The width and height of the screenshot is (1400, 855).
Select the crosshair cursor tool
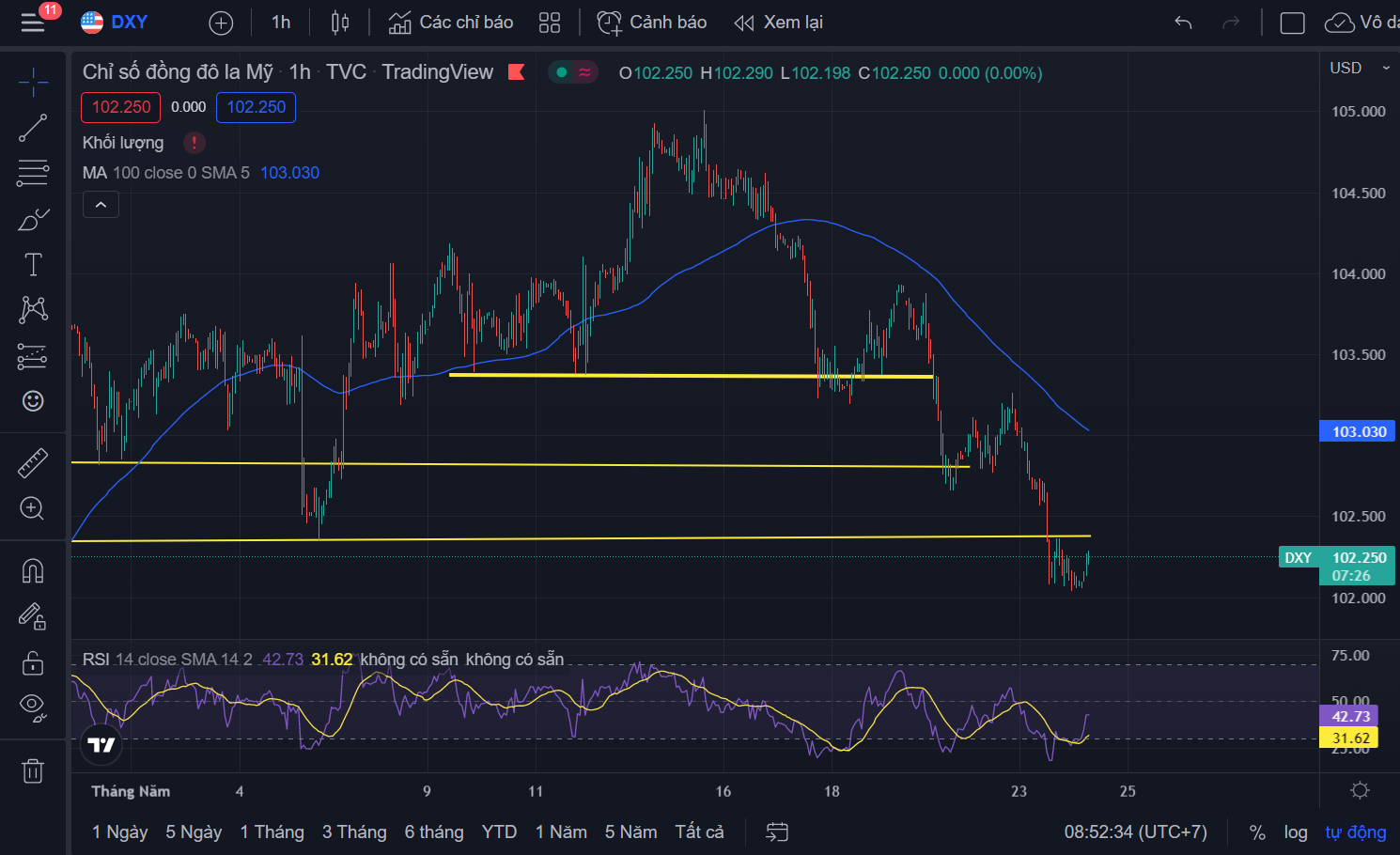[33, 82]
